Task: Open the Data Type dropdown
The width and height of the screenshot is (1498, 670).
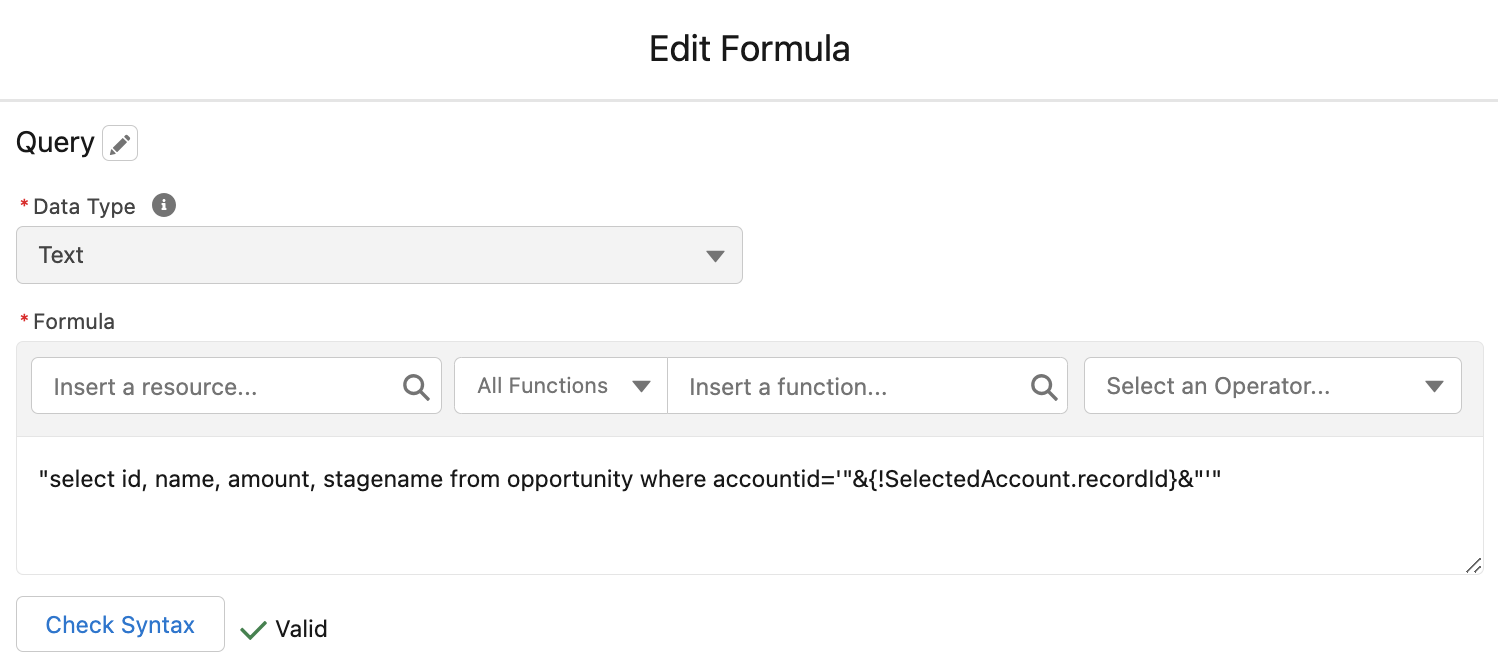Action: [x=380, y=255]
